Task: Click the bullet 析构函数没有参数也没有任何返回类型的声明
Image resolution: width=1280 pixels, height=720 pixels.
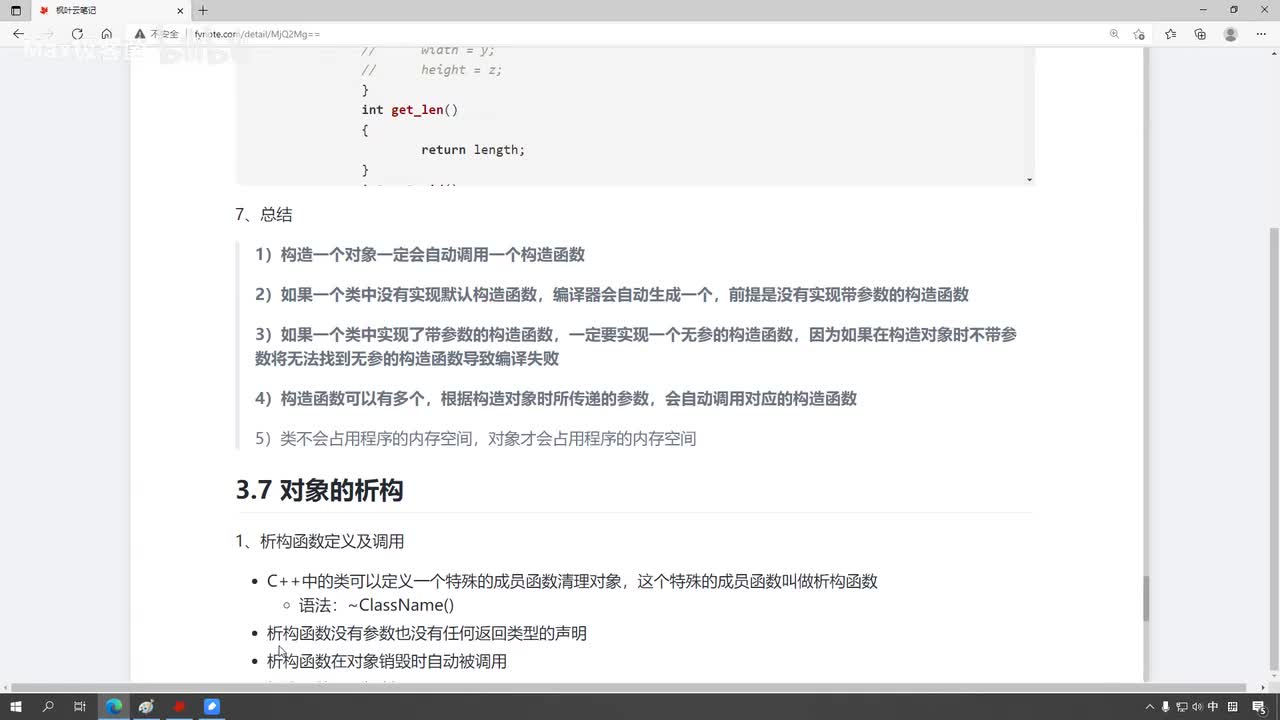Action: tap(427, 633)
